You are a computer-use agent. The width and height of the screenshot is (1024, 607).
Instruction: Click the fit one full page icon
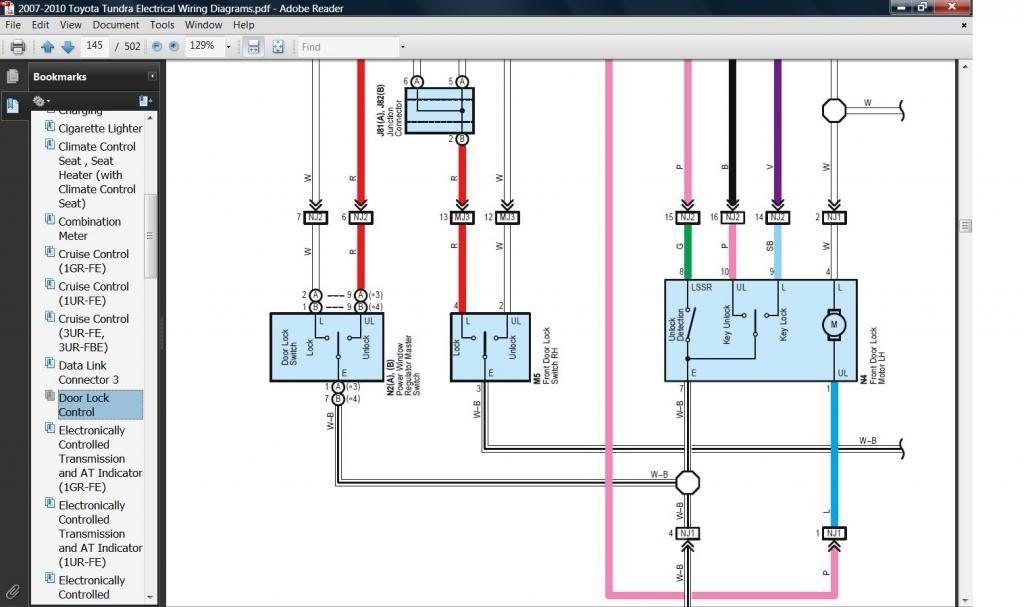coord(278,47)
